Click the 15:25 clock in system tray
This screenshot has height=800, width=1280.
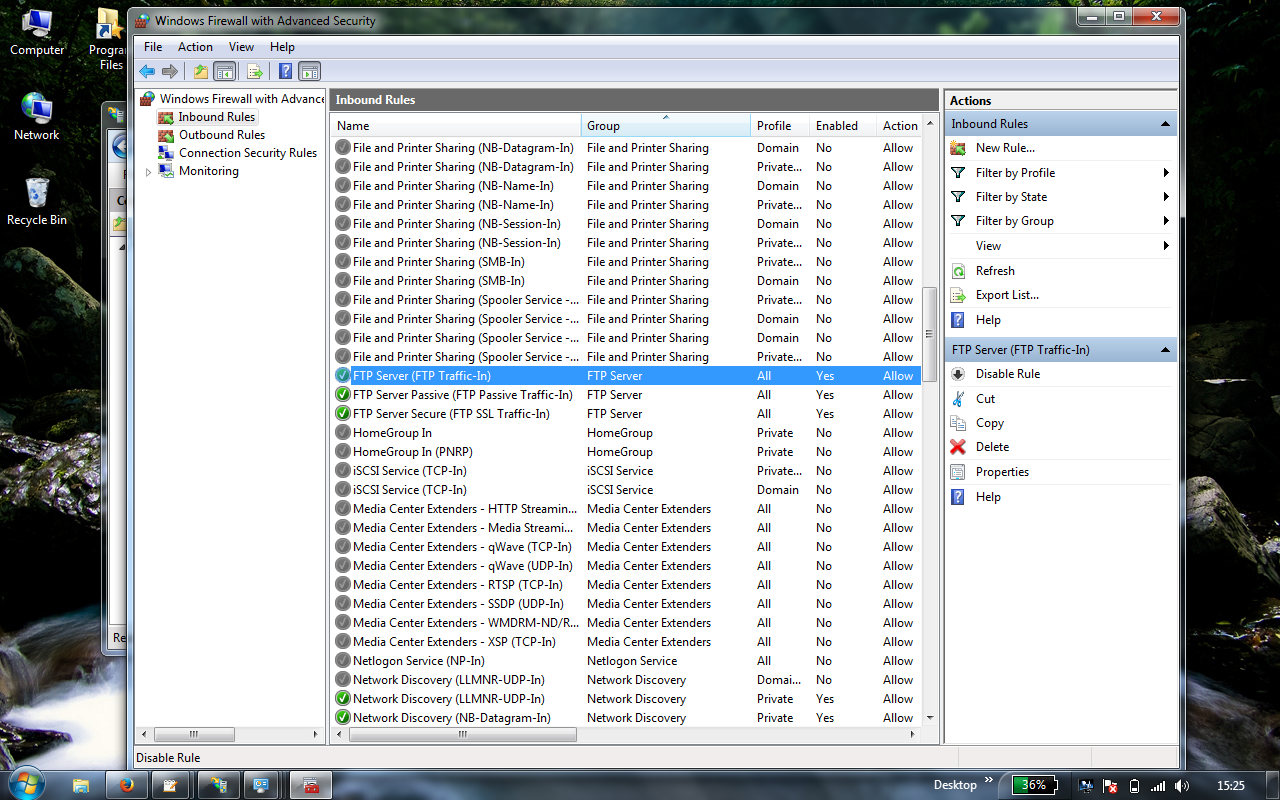pyautogui.click(x=1231, y=786)
